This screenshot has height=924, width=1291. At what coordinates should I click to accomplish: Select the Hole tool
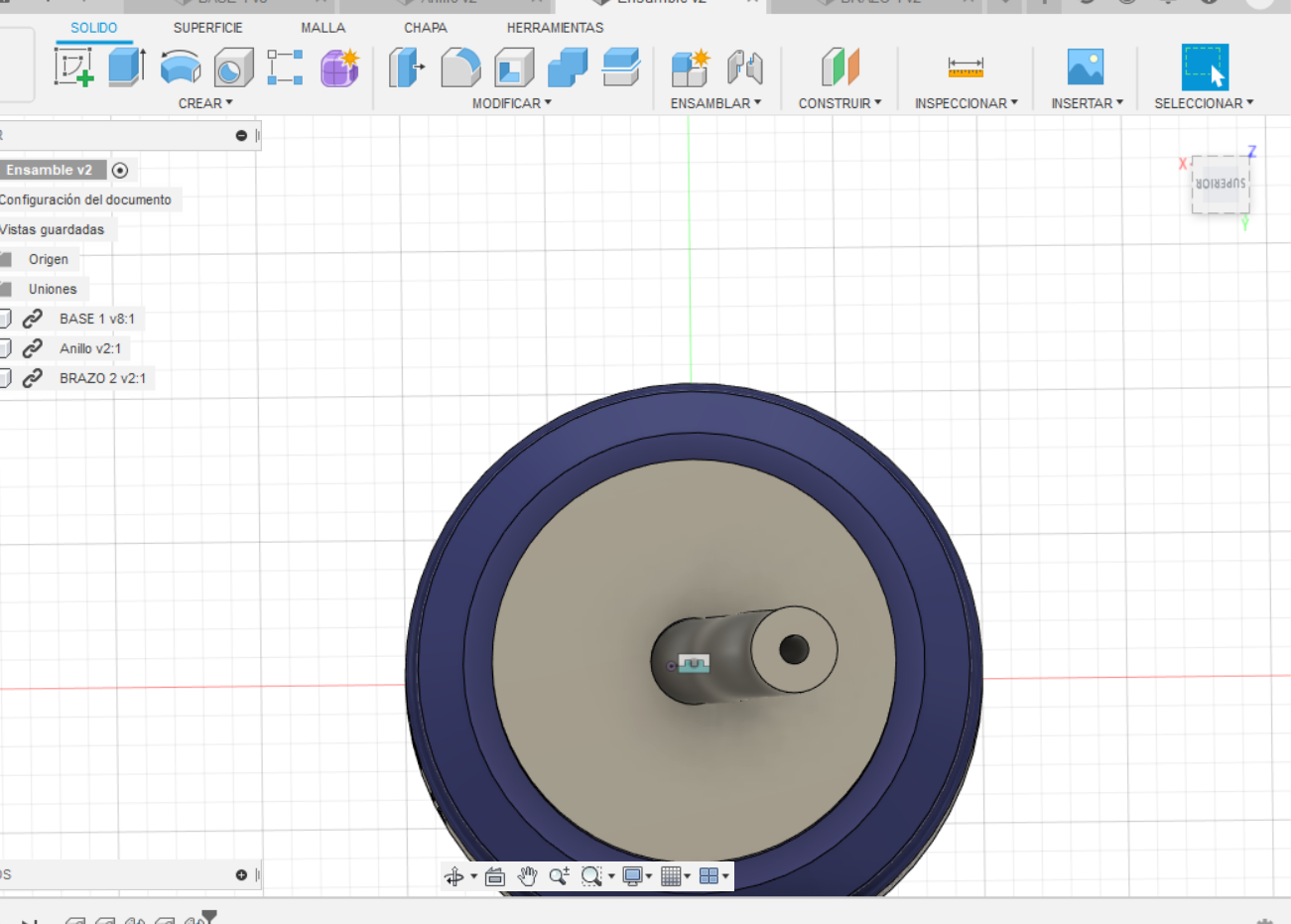tap(233, 67)
